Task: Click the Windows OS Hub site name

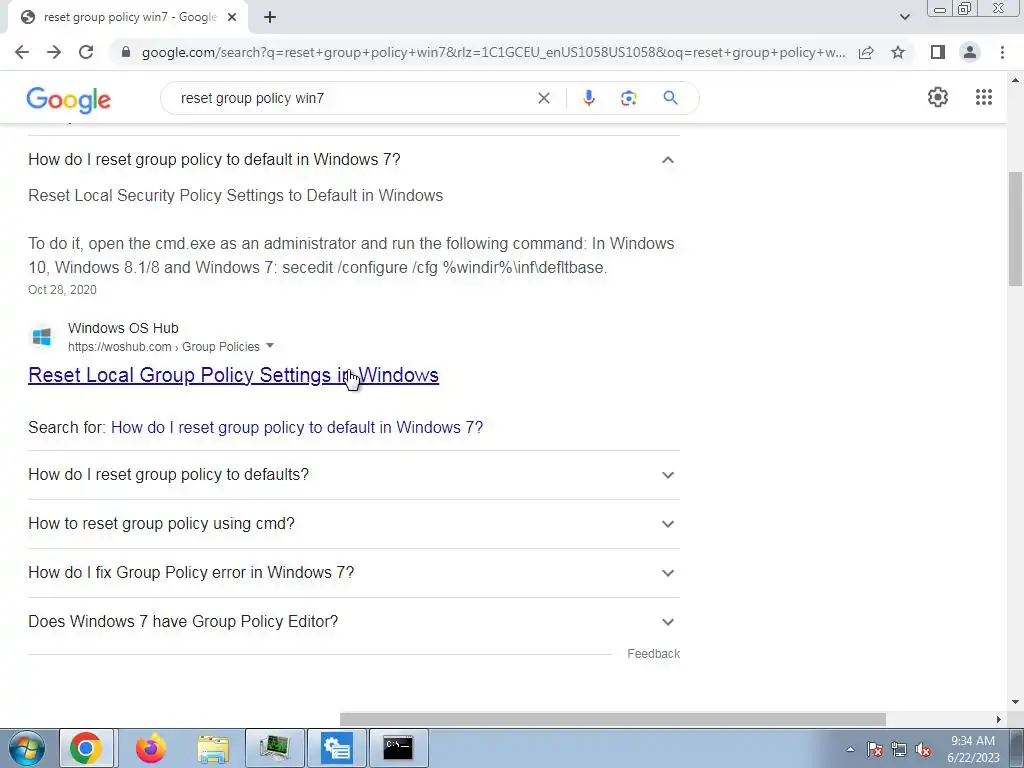Action: pyautogui.click(x=123, y=328)
